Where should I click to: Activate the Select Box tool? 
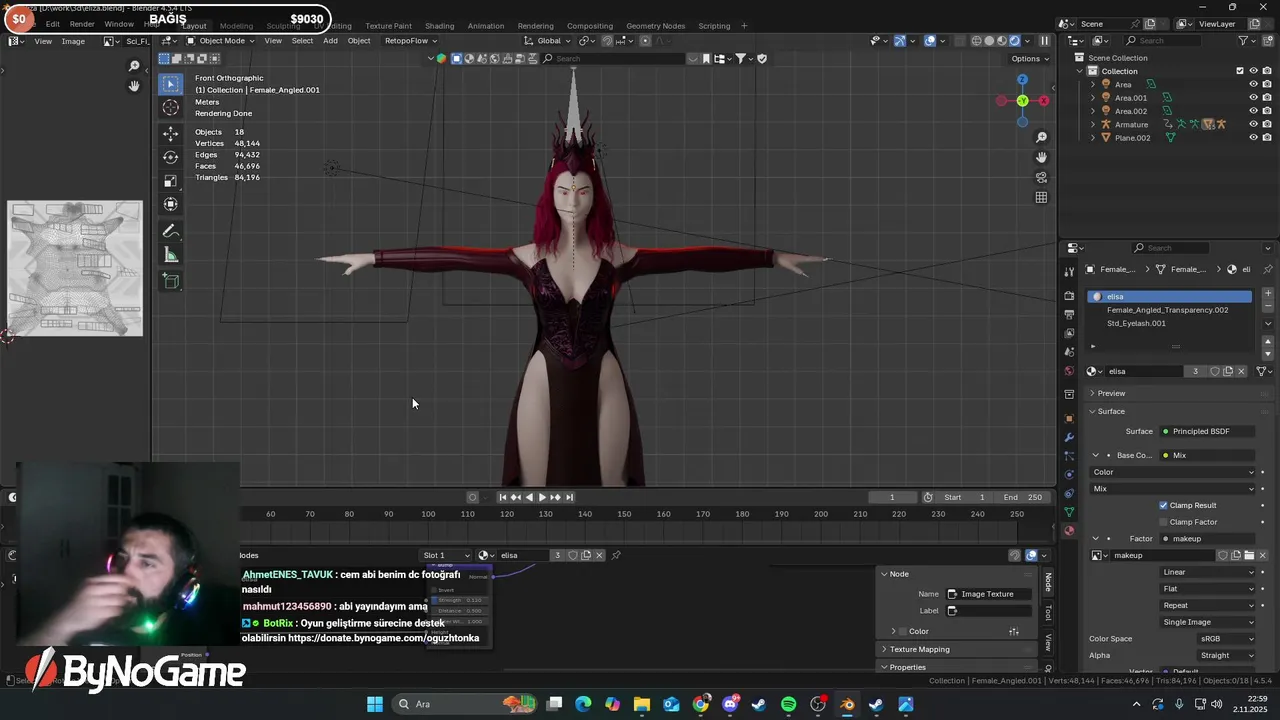click(171, 84)
